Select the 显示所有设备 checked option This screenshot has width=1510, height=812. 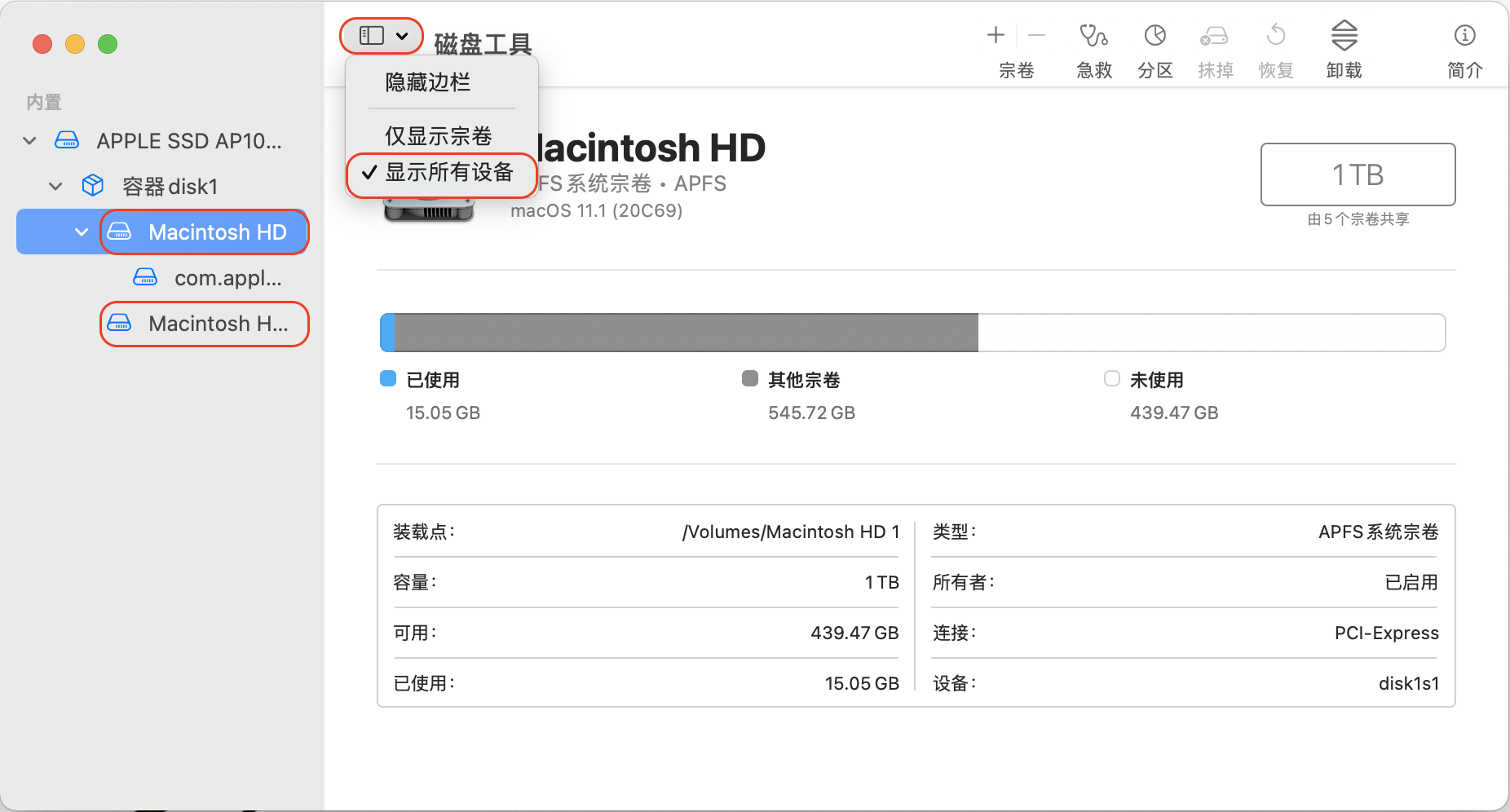(448, 173)
